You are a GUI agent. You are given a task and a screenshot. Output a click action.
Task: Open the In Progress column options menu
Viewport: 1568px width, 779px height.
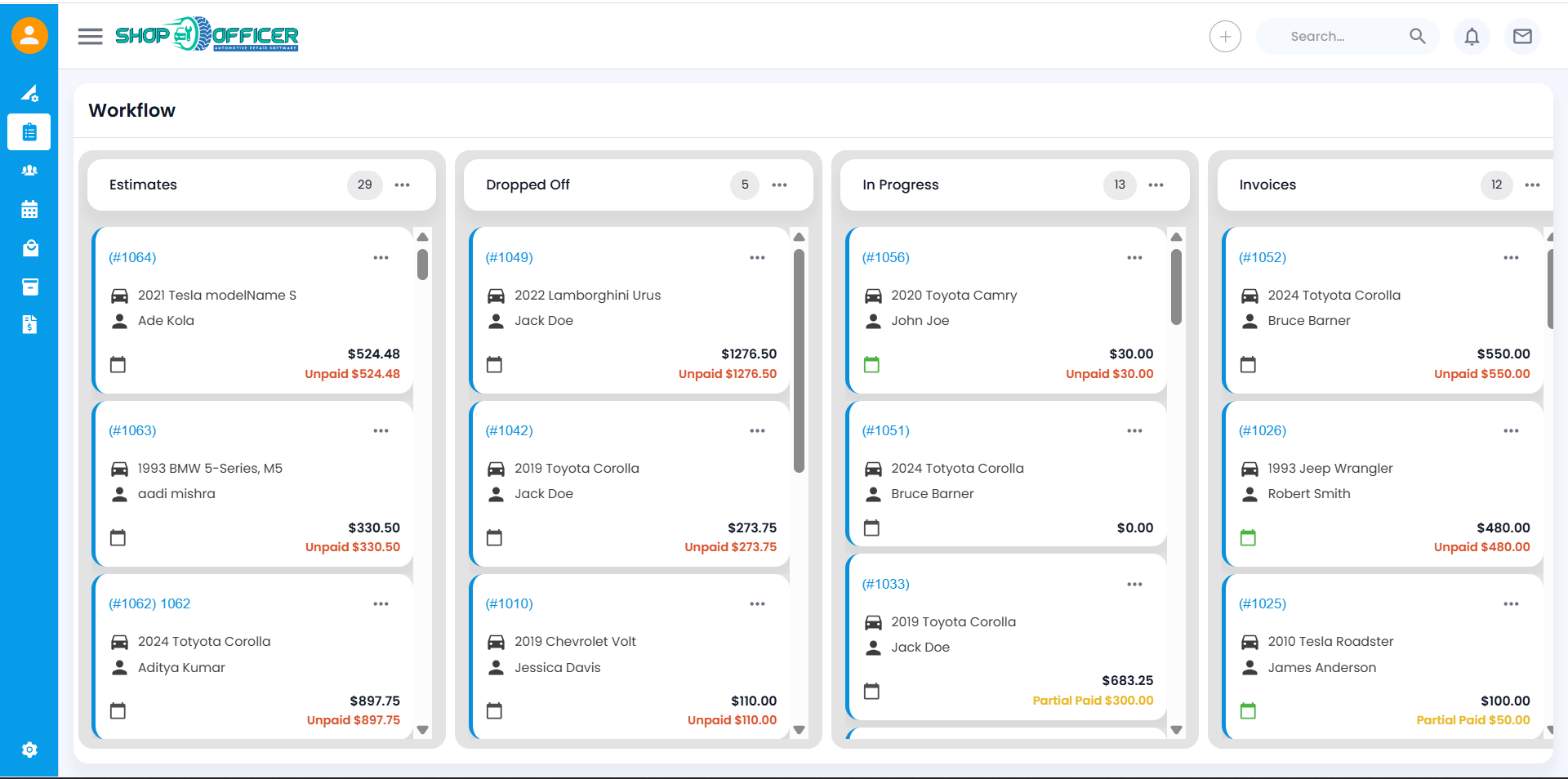(x=1156, y=185)
